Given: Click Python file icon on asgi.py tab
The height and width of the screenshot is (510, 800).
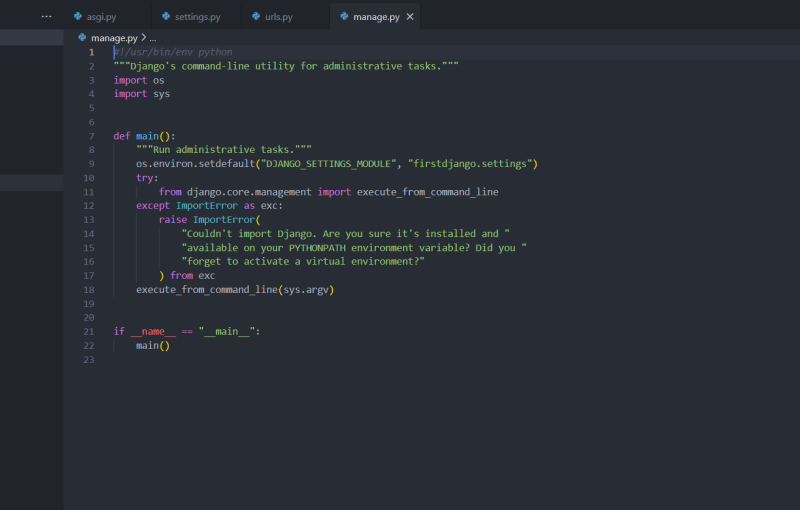Looking at the screenshot, I should click(x=78, y=16).
